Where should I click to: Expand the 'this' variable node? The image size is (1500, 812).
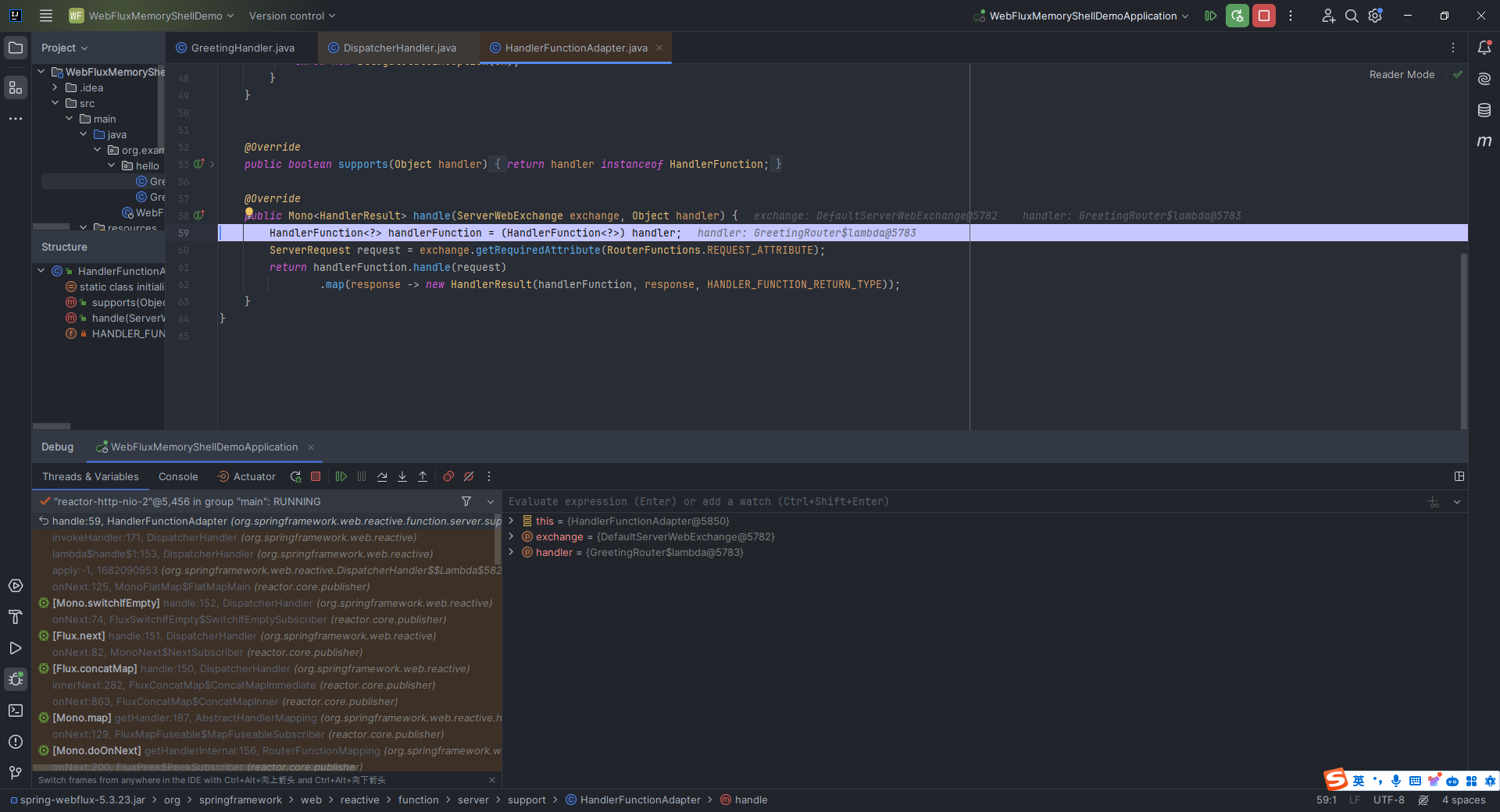(x=512, y=521)
